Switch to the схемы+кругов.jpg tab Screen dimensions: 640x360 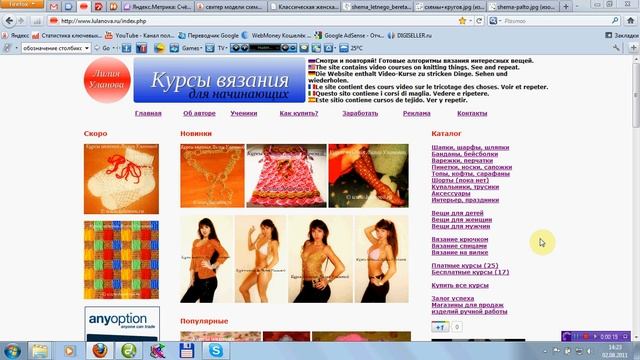click(x=450, y=7)
